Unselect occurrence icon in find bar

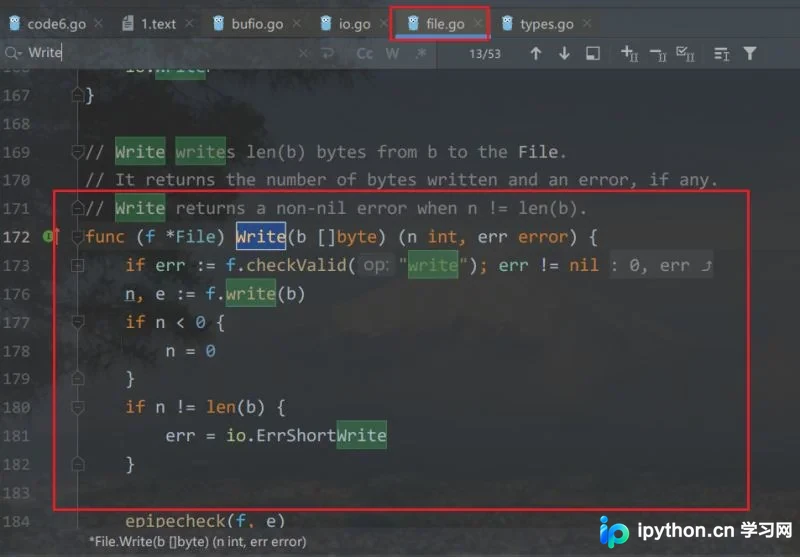click(x=658, y=54)
